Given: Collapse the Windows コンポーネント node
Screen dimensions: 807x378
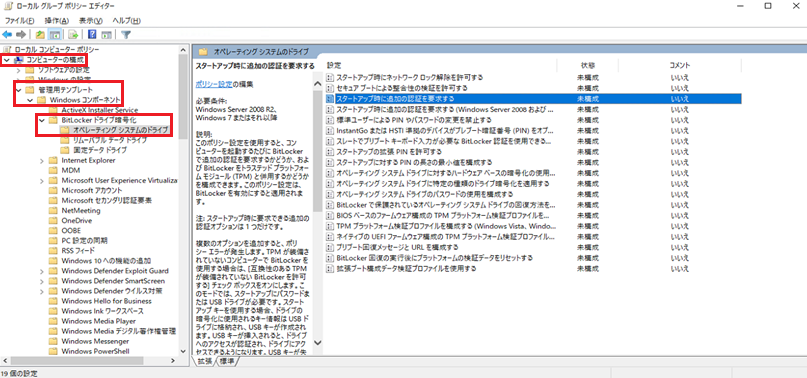Looking at the screenshot, I should [x=30, y=99].
